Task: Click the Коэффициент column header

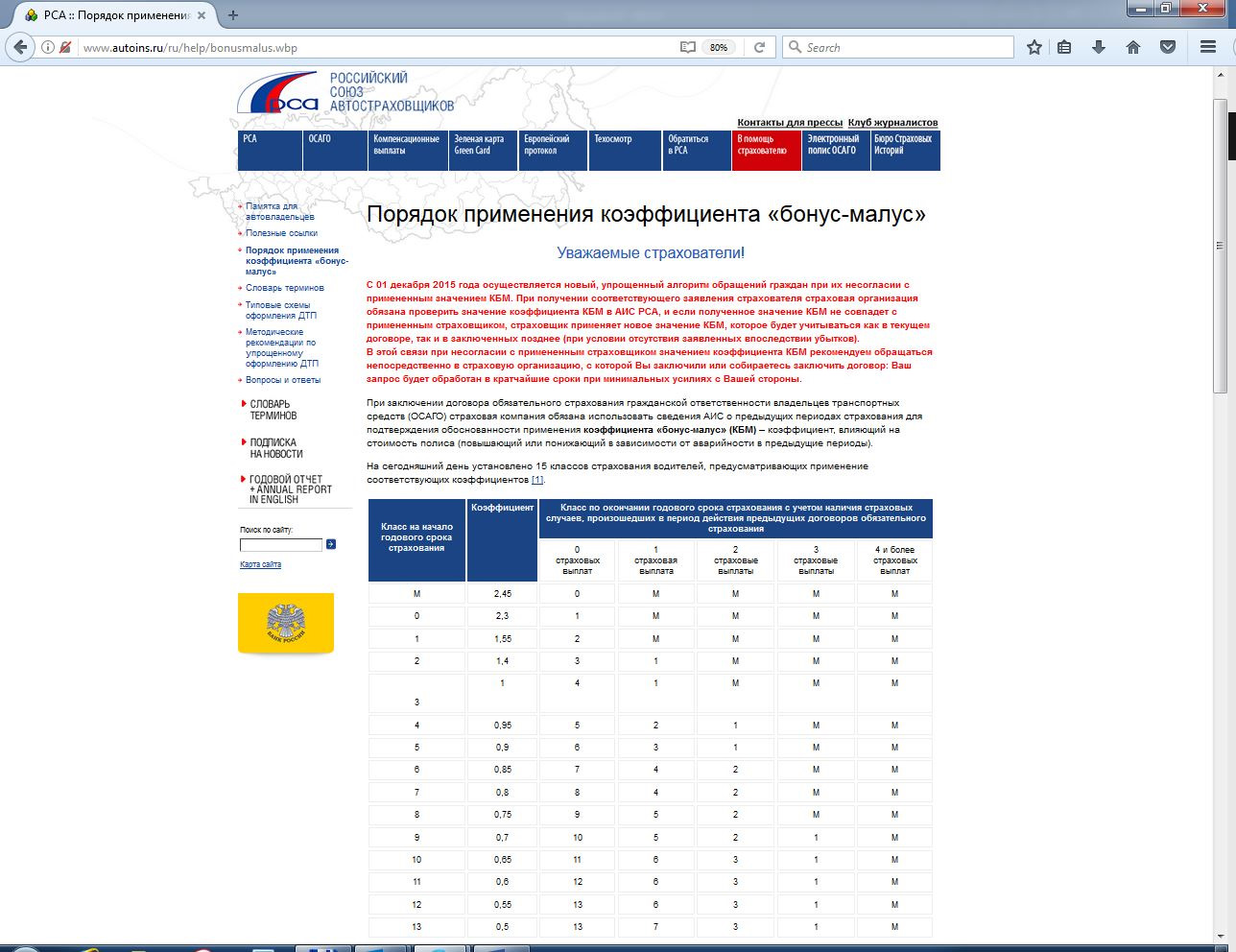Action: point(502,540)
